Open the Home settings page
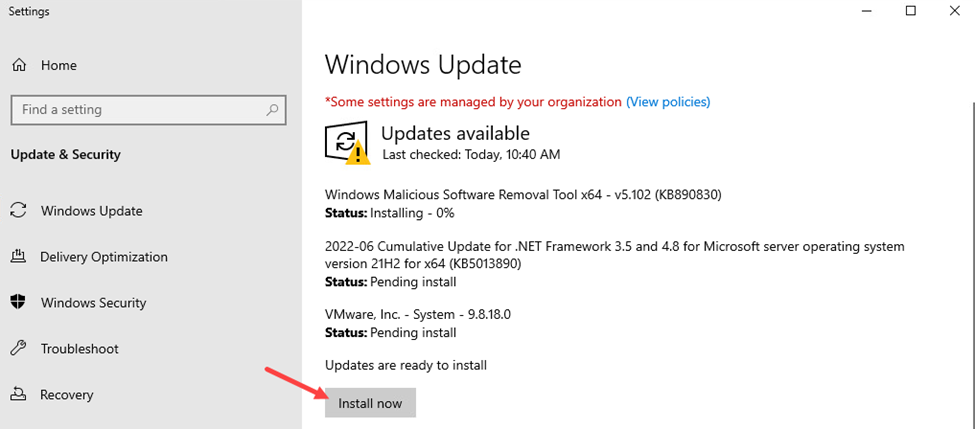 tap(59, 65)
